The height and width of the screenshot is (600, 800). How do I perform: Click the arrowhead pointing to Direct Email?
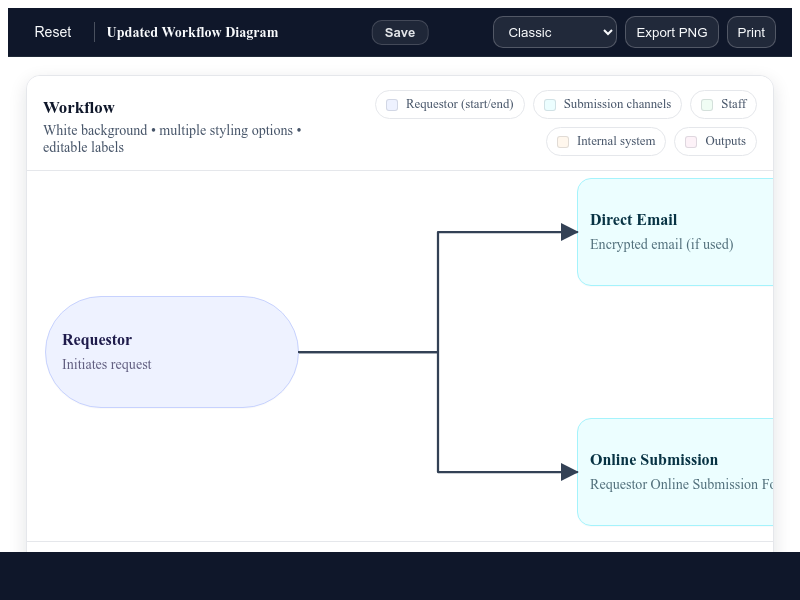click(569, 232)
